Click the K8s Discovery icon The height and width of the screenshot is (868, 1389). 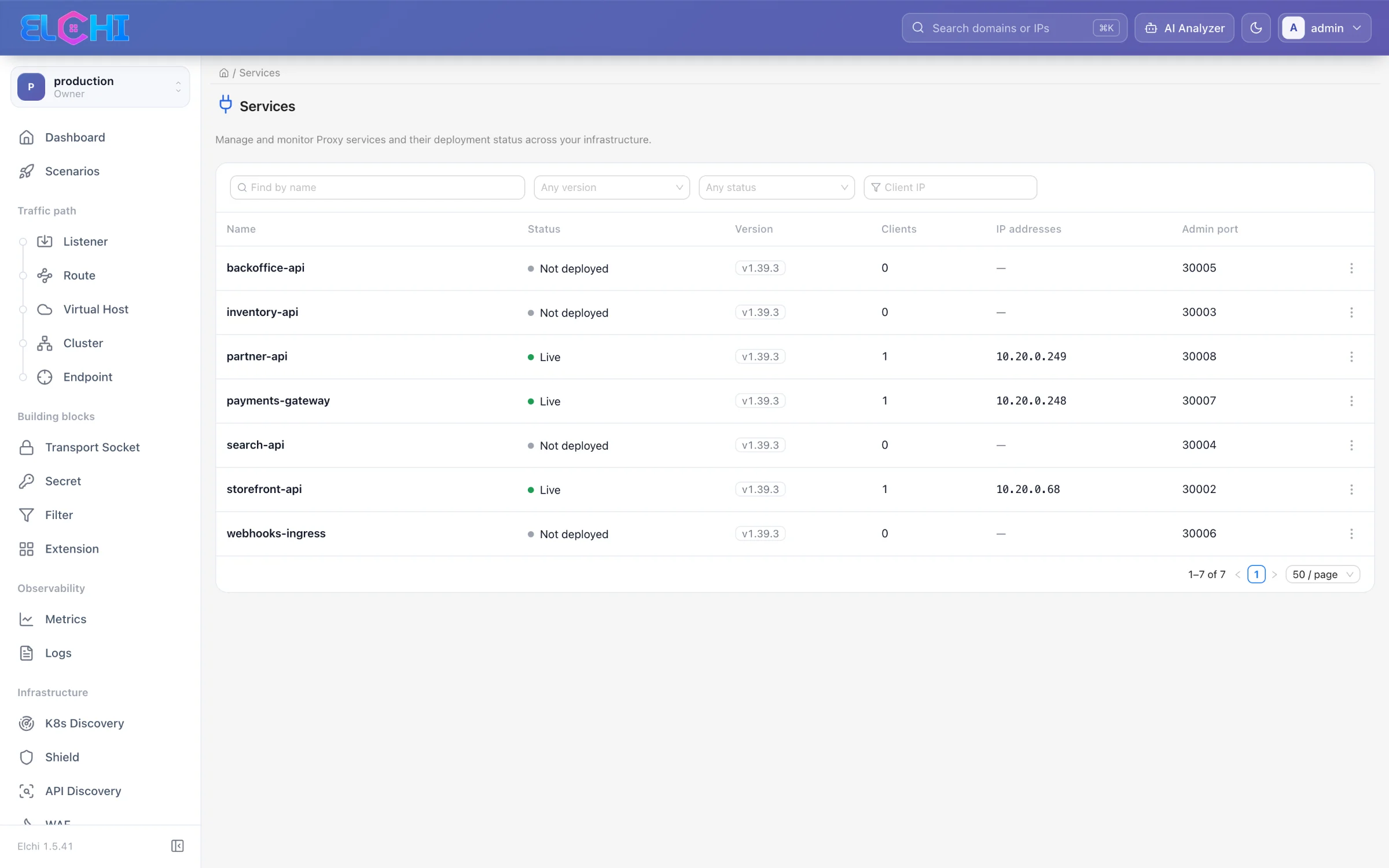tap(26, 723)
